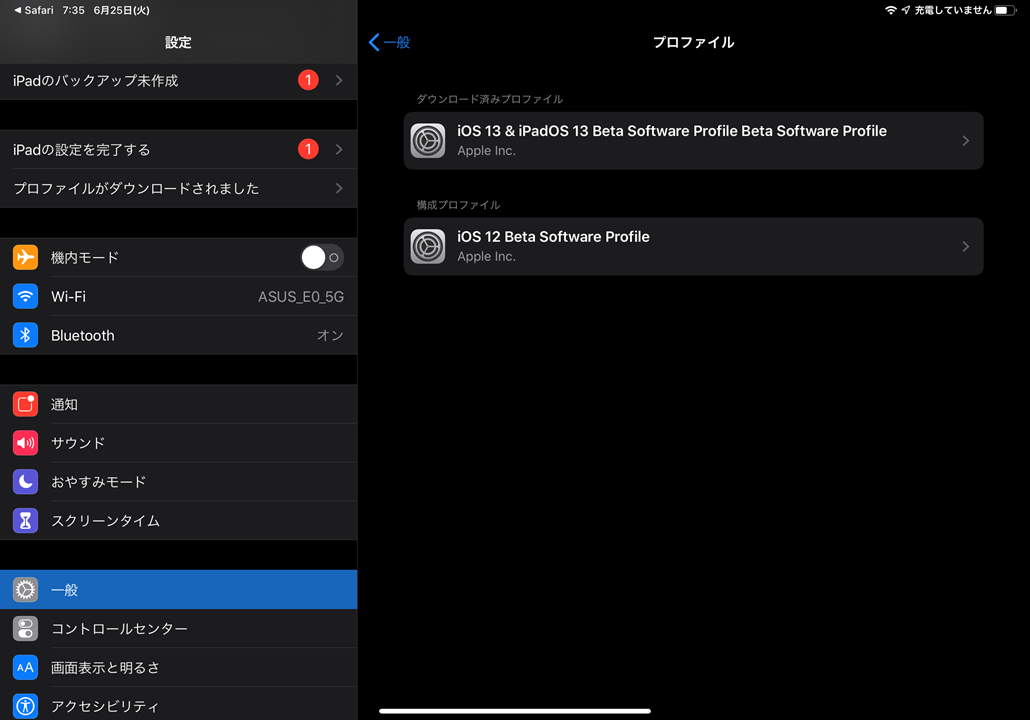This screenshot has height=720, width=1030.
Task: Tap the スクリーンタイム hourglass icon
Action: coord(25,520)
